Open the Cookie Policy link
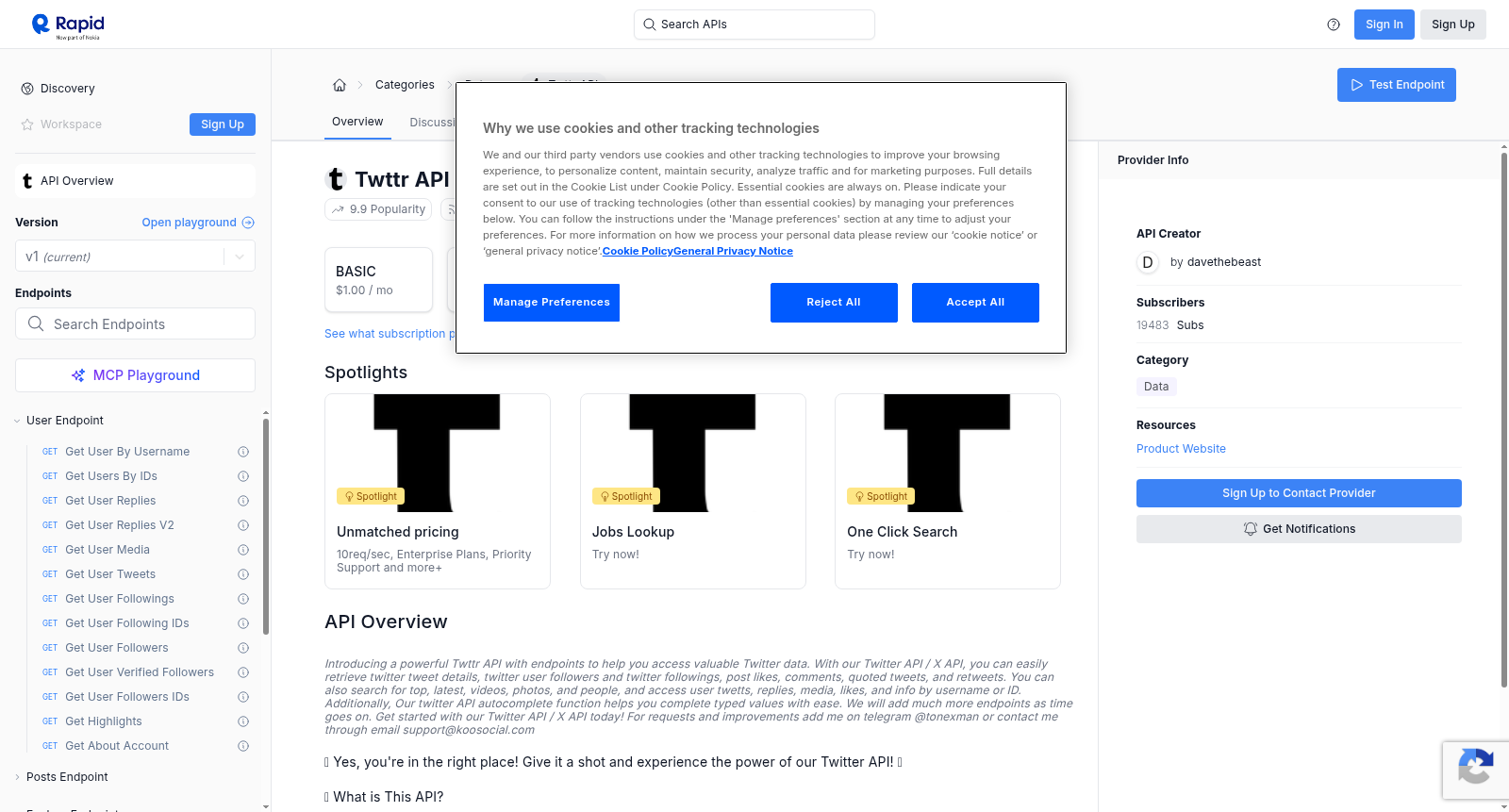Viewport: 1509px width, 812px height. [638, 251]
